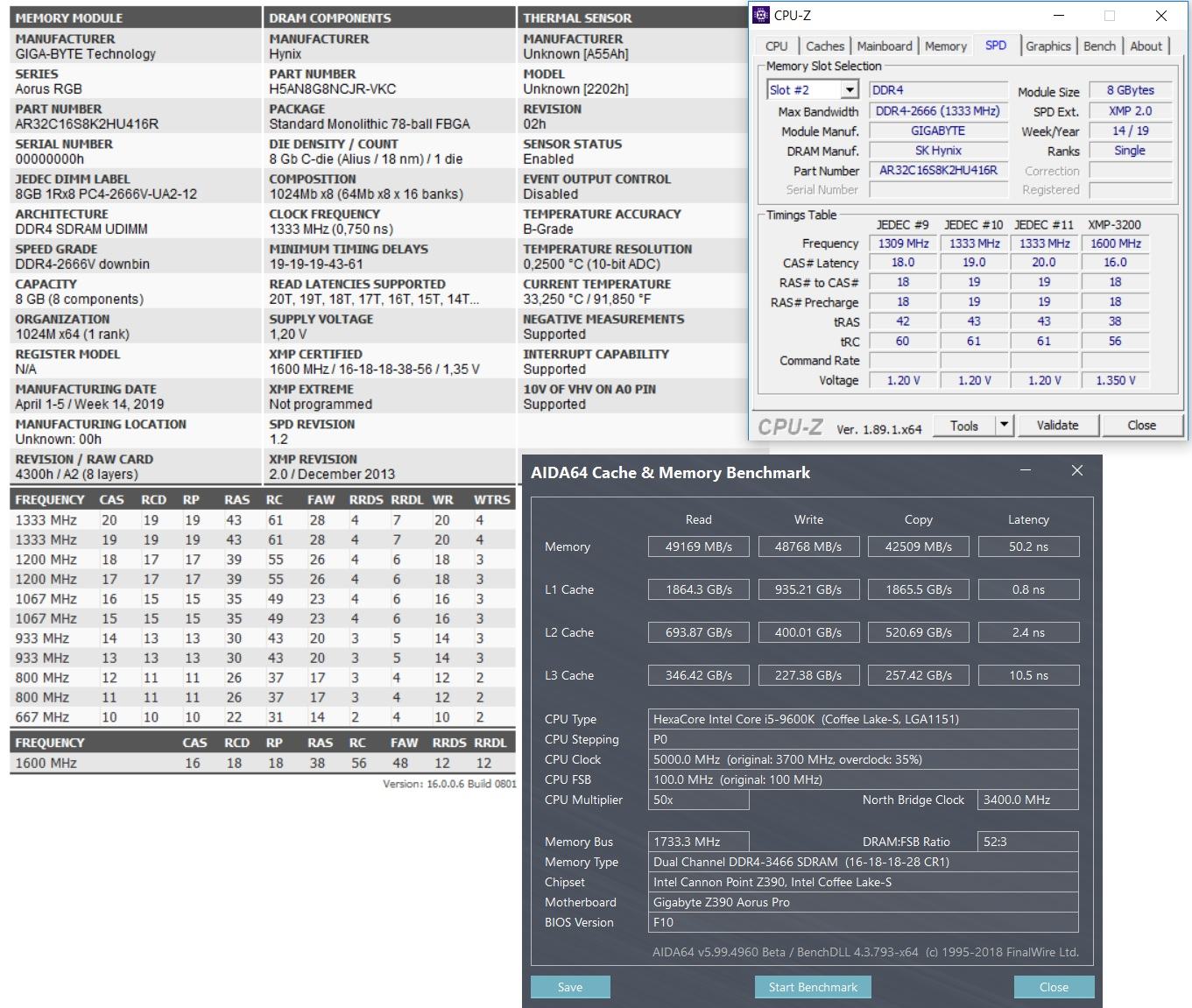Click the Module Size field showing 8 GBytes
The height and width of the screenshot is (1008, 1192).
point(1130,90)
